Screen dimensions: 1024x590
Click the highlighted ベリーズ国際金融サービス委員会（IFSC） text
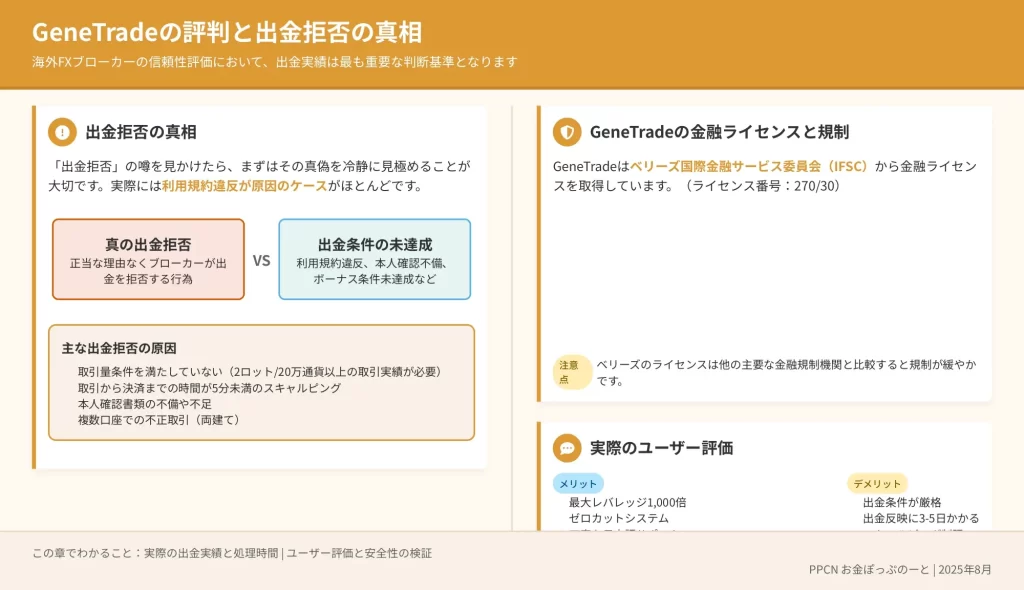750,167
